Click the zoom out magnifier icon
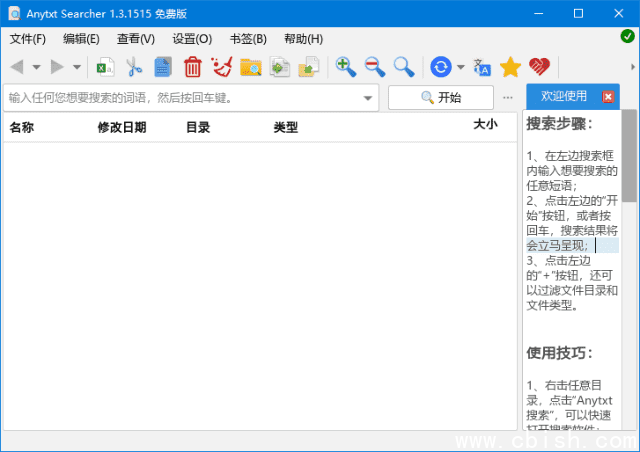The height and width of the screenshot is (452, 640). (375, 67)
